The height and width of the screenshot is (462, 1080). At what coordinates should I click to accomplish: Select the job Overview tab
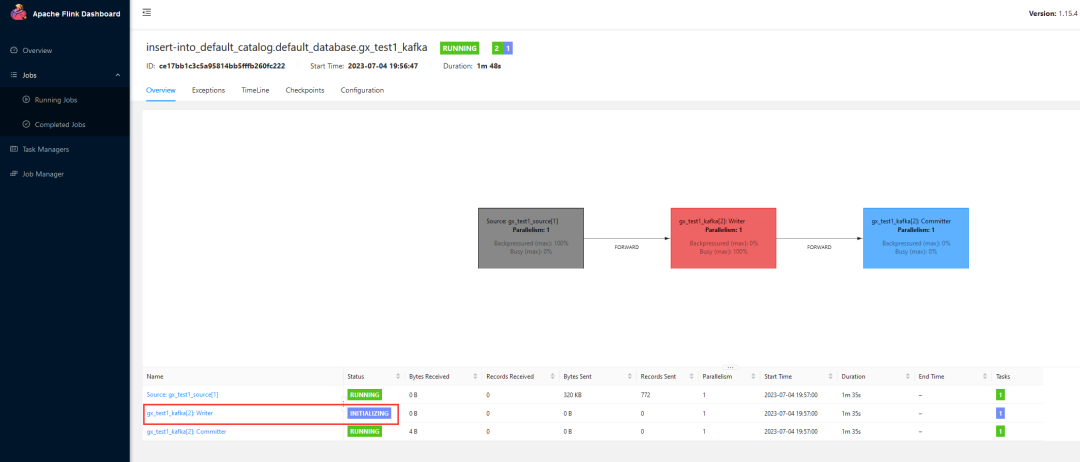pyautogui.click(x=161, y=90)
